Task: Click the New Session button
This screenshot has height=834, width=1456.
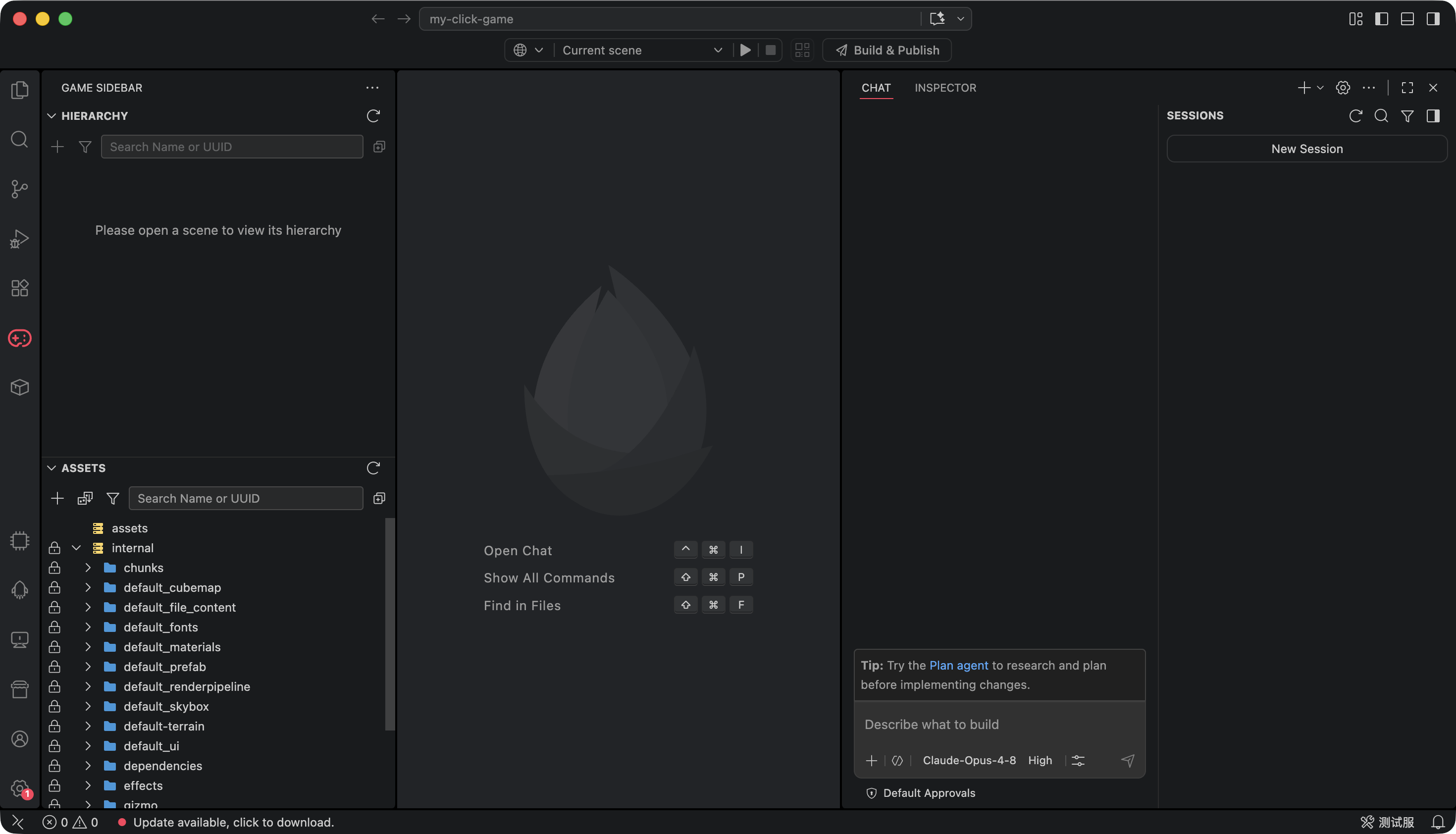Action: tap(1306, 149)
